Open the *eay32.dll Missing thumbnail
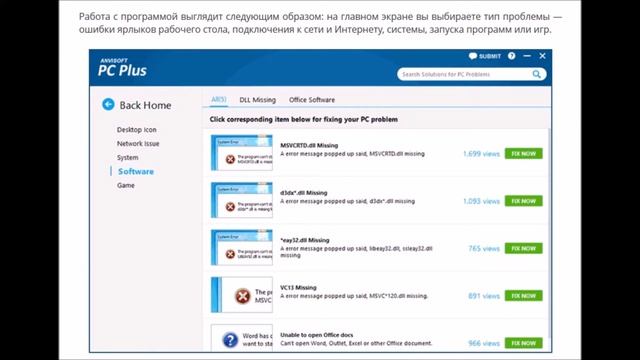Screen dimensions: 640x360 (x=242, y=247)
